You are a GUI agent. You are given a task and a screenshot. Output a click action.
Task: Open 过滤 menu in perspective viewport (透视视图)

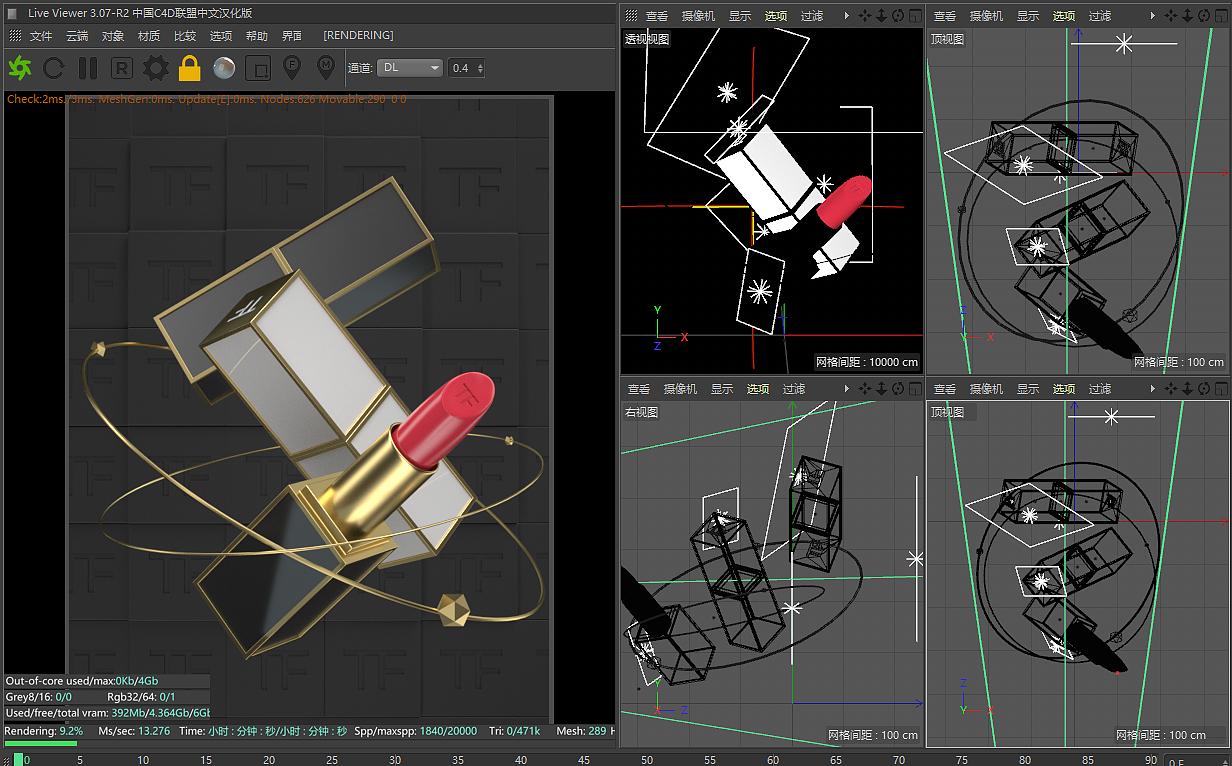[812, 16]
